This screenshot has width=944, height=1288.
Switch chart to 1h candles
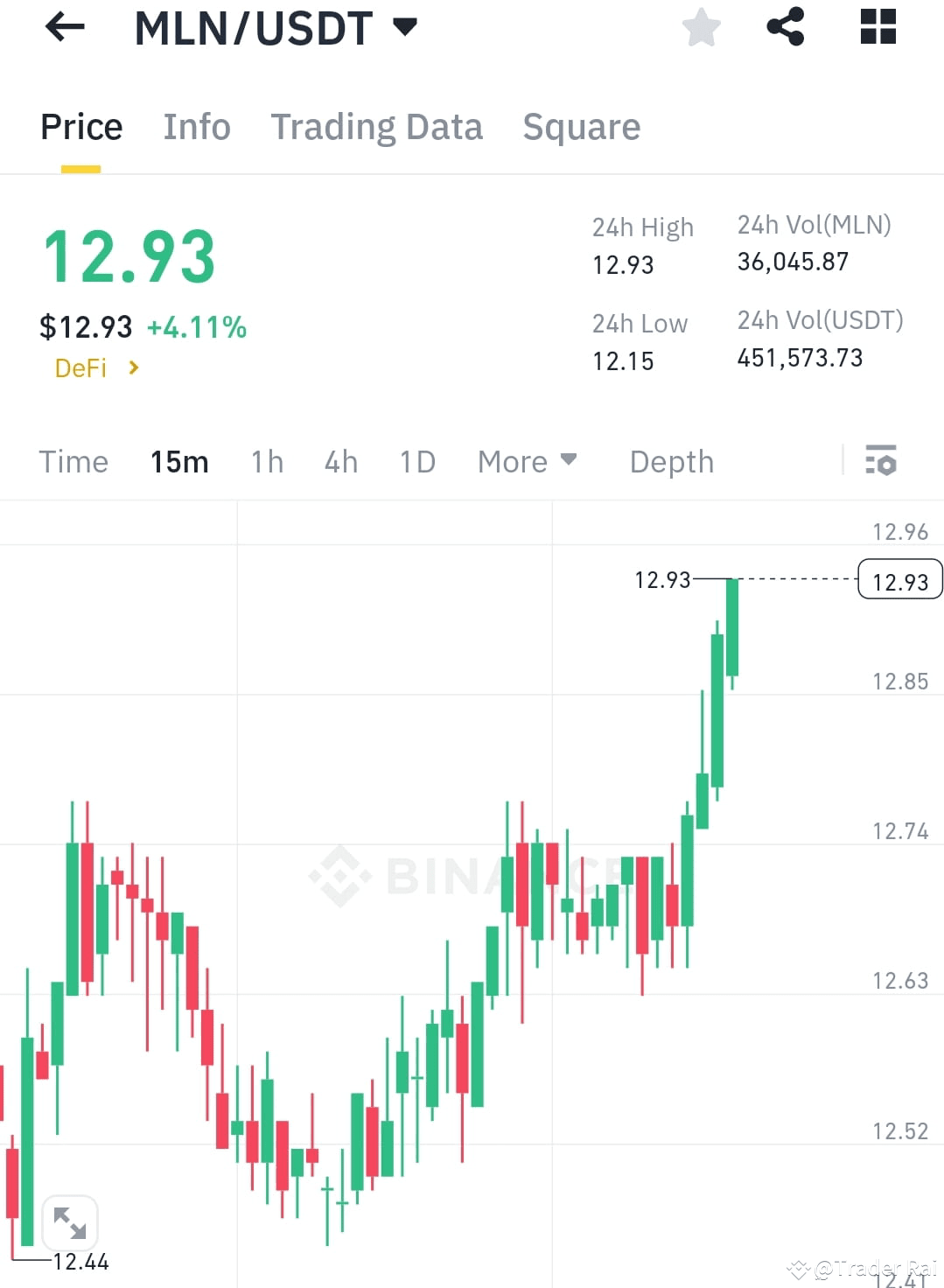(267, 461)
